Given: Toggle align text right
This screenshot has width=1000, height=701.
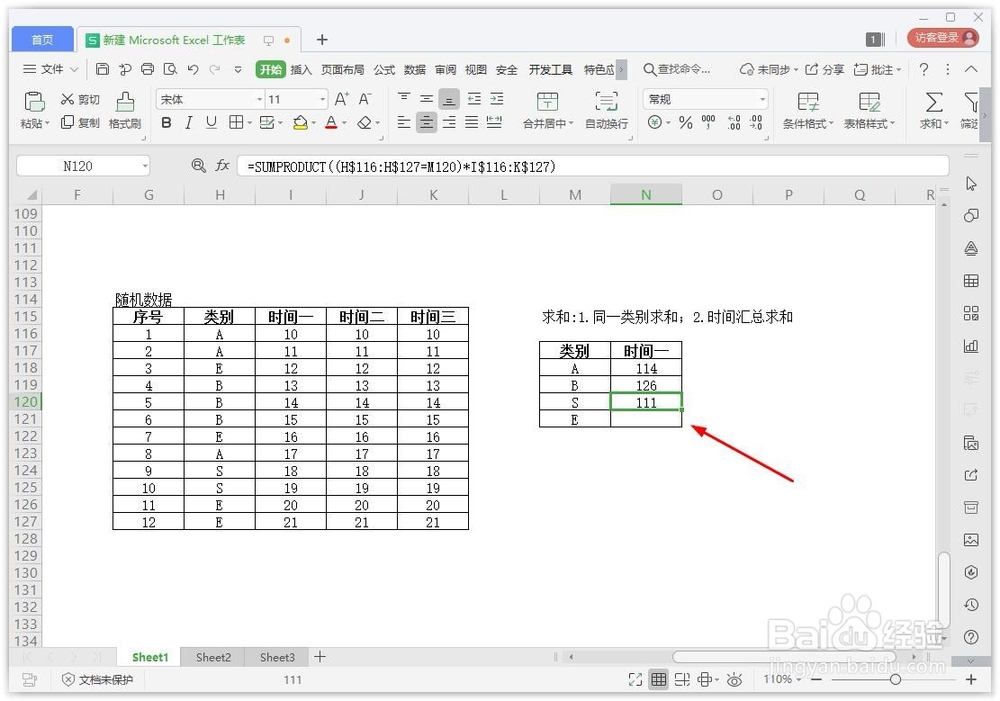Looking at the screenshot, I should [x=449, y=122].
